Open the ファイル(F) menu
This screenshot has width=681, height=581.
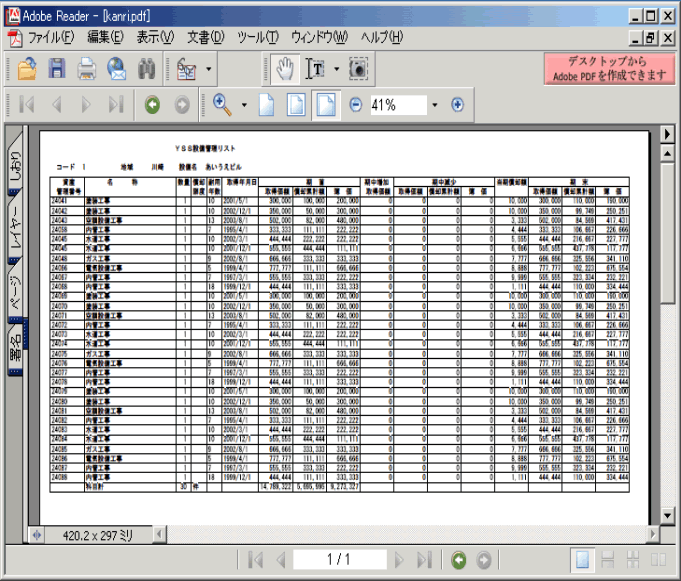(51, 38)
